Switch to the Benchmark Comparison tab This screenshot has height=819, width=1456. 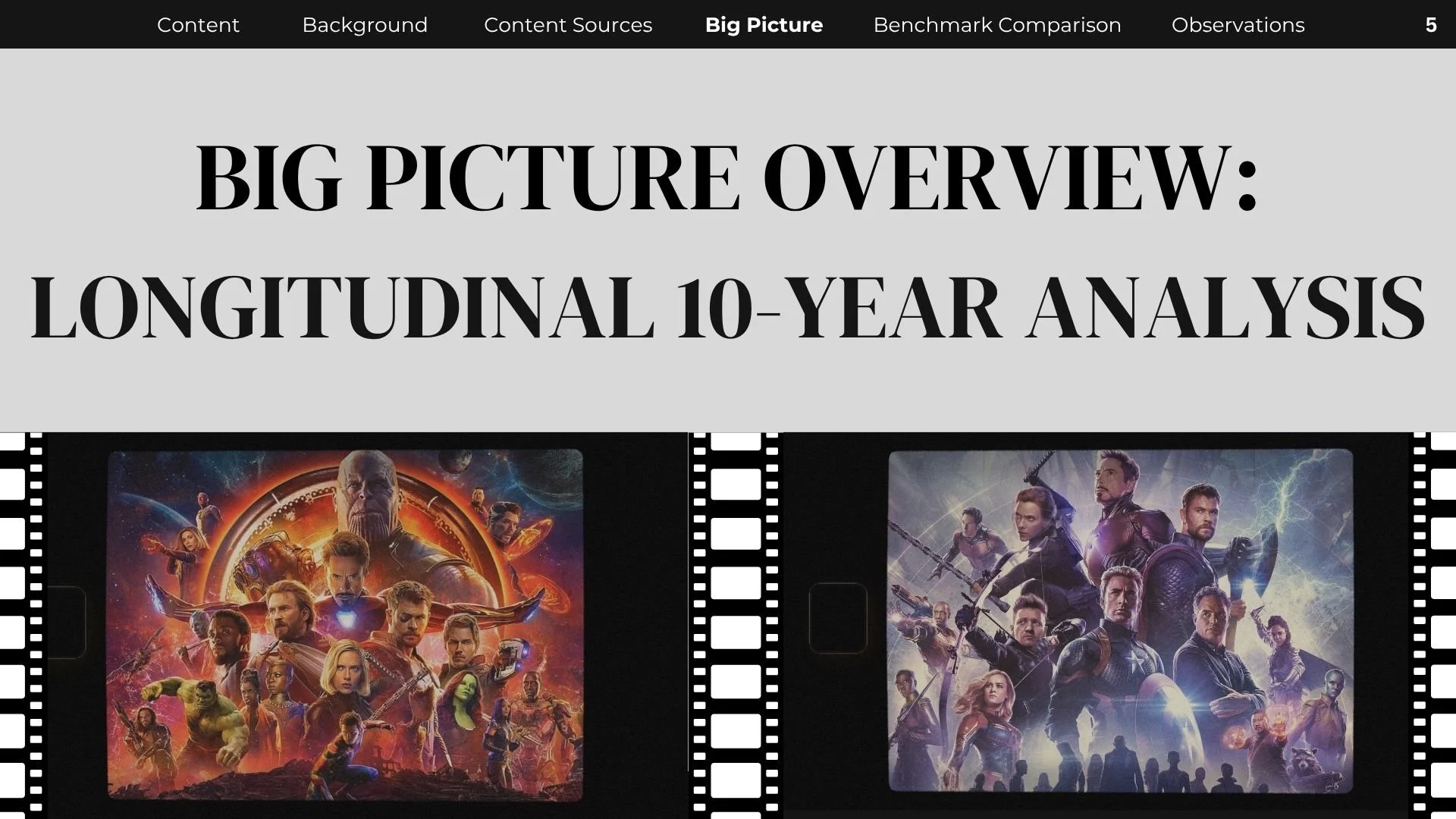pyautogui.click(x=997, y=25)
